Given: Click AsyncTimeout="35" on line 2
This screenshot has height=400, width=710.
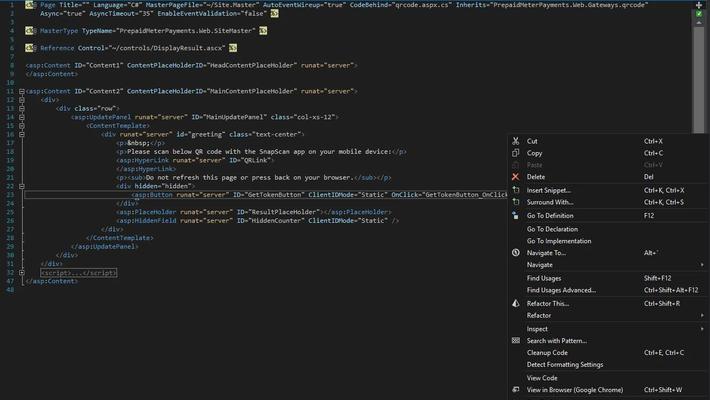Looking at the screenshot, I should (x=119, y=14).
